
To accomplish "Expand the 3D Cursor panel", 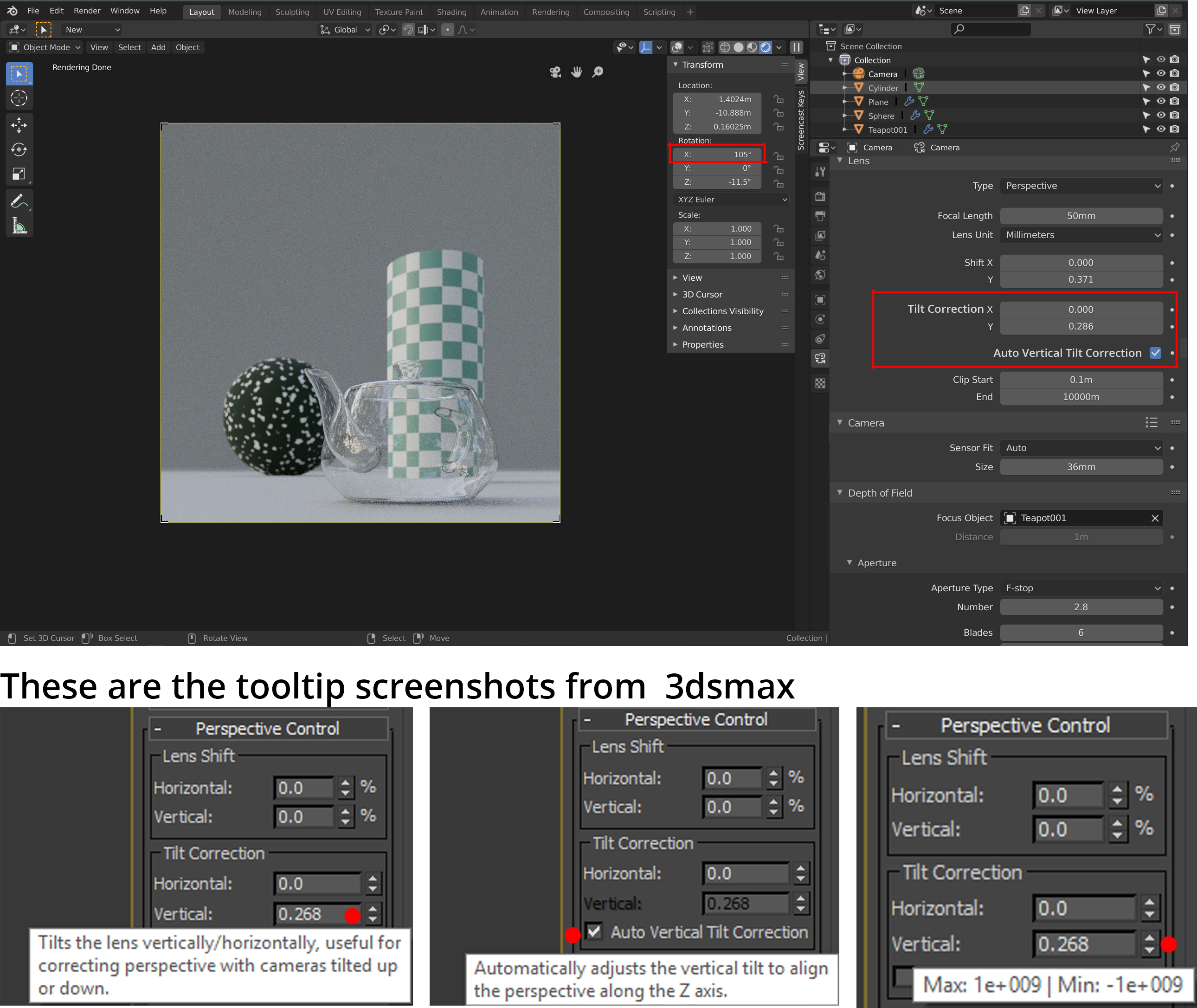I will 701,294.
